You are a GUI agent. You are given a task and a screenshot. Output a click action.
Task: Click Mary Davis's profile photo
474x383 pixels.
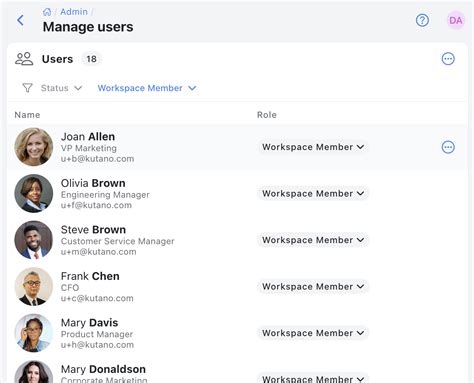34,333
